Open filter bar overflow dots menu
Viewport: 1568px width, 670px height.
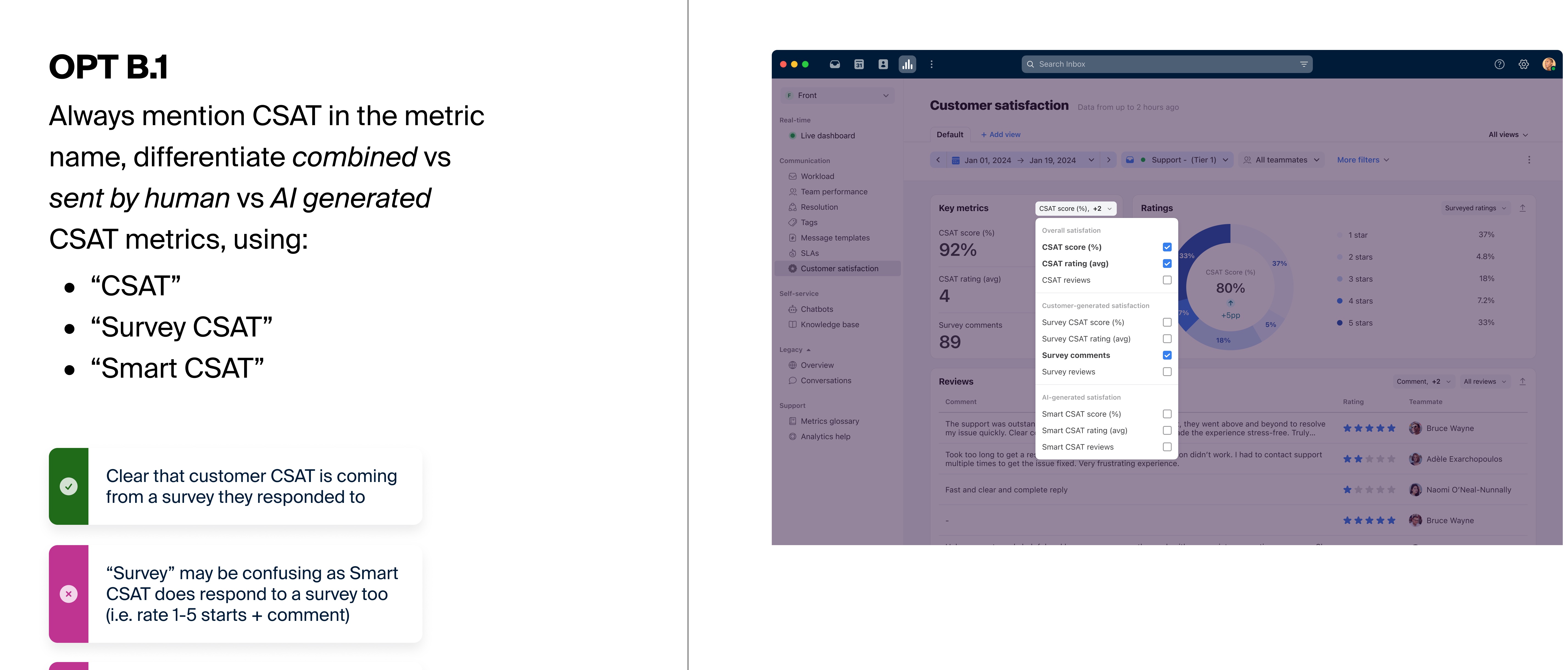(1528, 160)
